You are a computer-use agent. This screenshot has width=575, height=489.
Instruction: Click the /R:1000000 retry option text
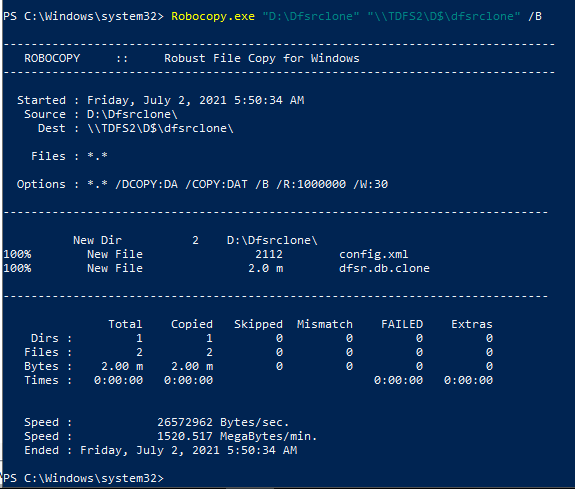coord(311,184)
